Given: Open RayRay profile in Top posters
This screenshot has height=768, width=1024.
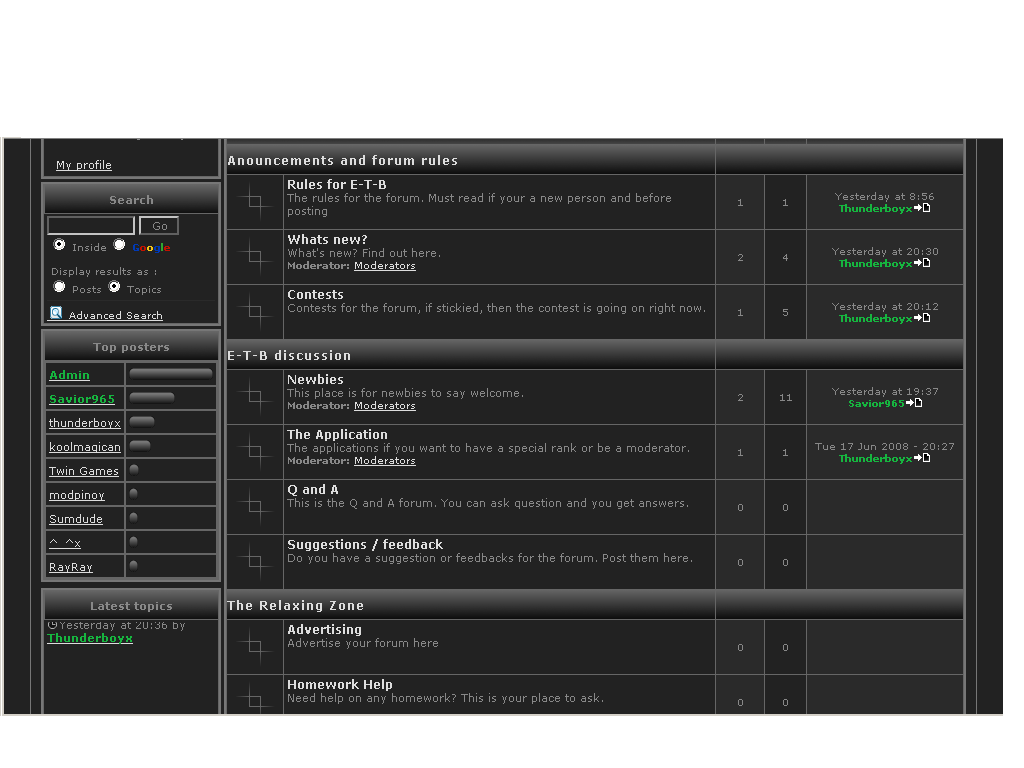Looking at the screenshot, I should (71, 567).
